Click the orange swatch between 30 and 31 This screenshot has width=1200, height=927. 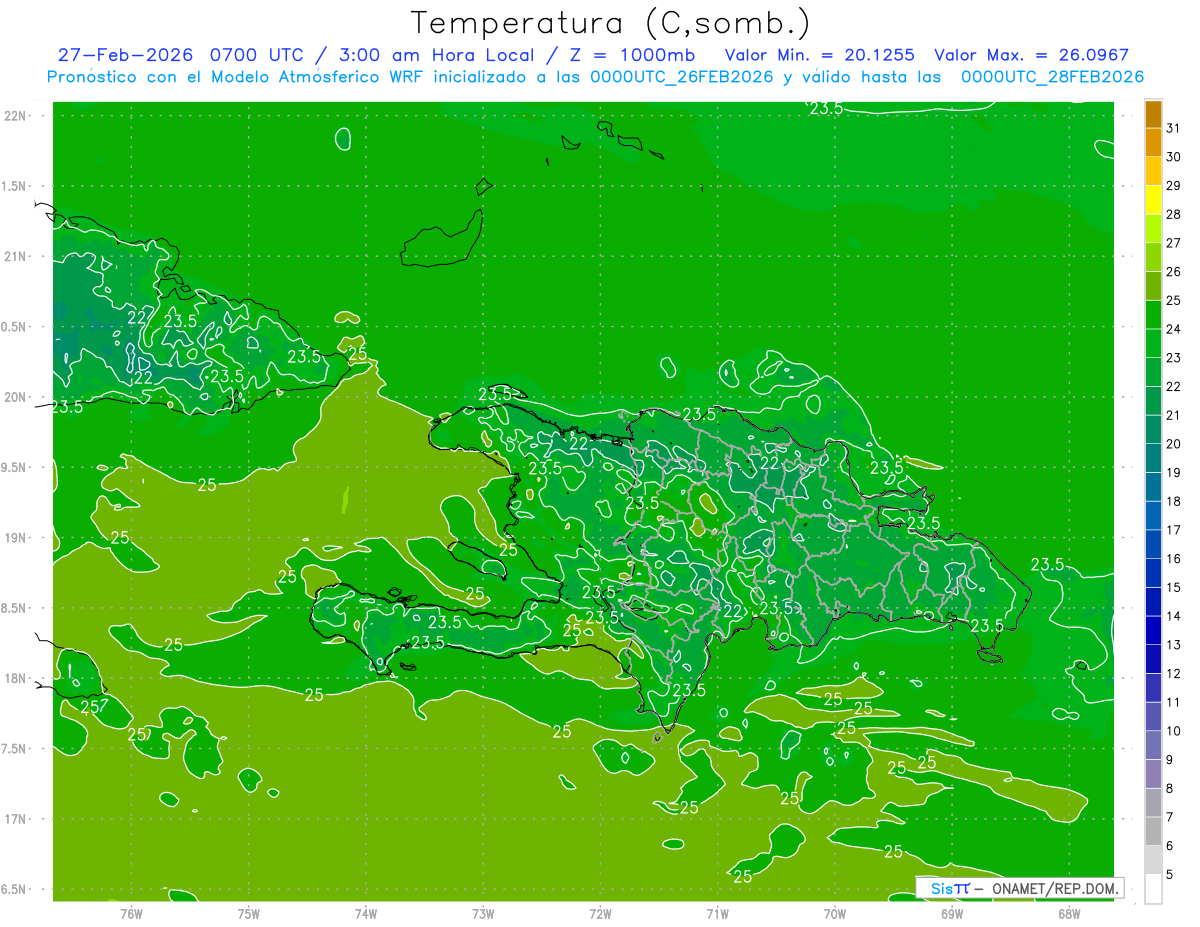(x=1153, y=142)
